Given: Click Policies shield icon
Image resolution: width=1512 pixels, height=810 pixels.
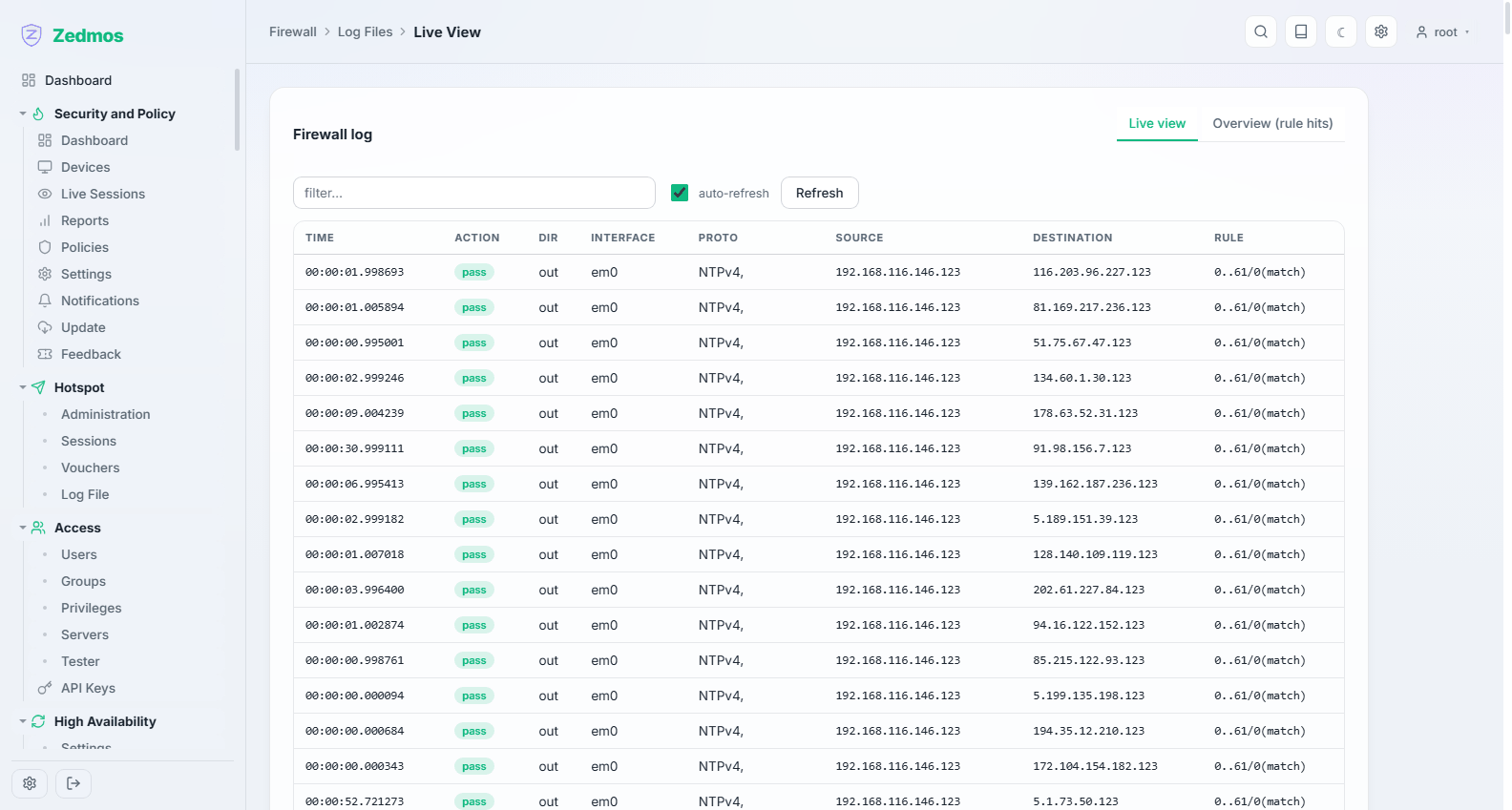Looking at the screenshot, I should 45,247.
